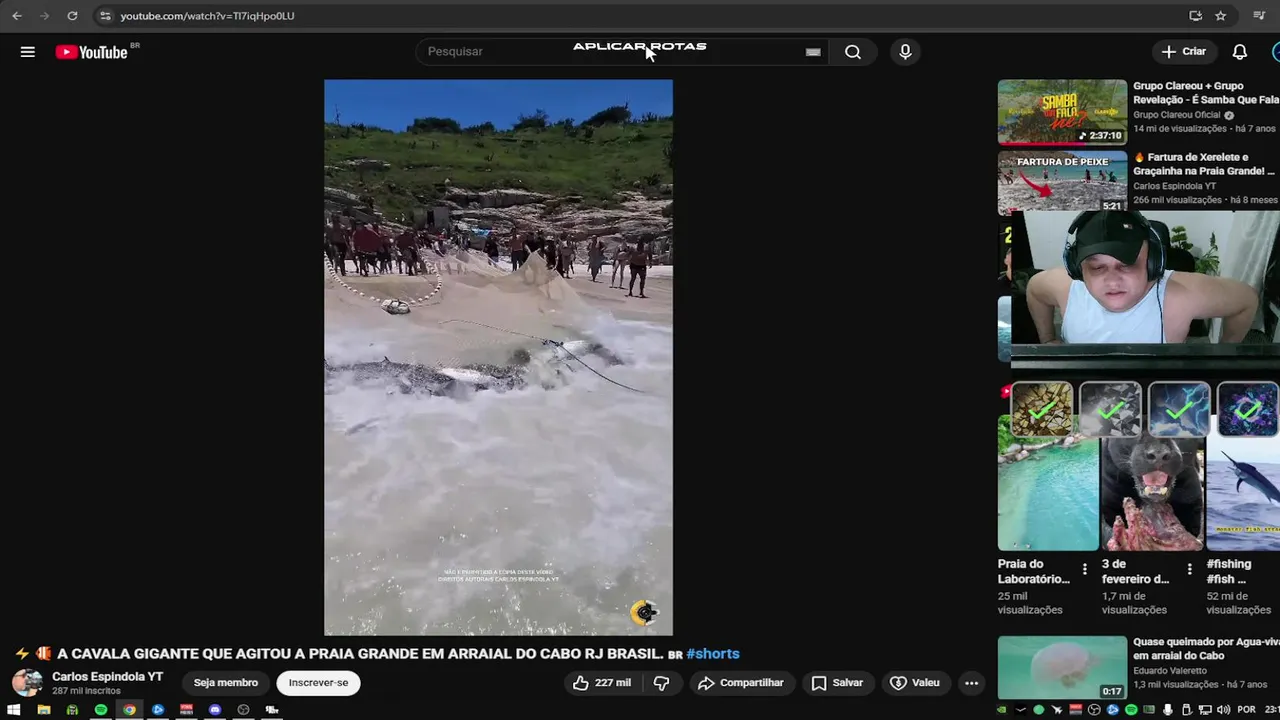
Task: Open browser media control icon
Action: click(1259, 16)
